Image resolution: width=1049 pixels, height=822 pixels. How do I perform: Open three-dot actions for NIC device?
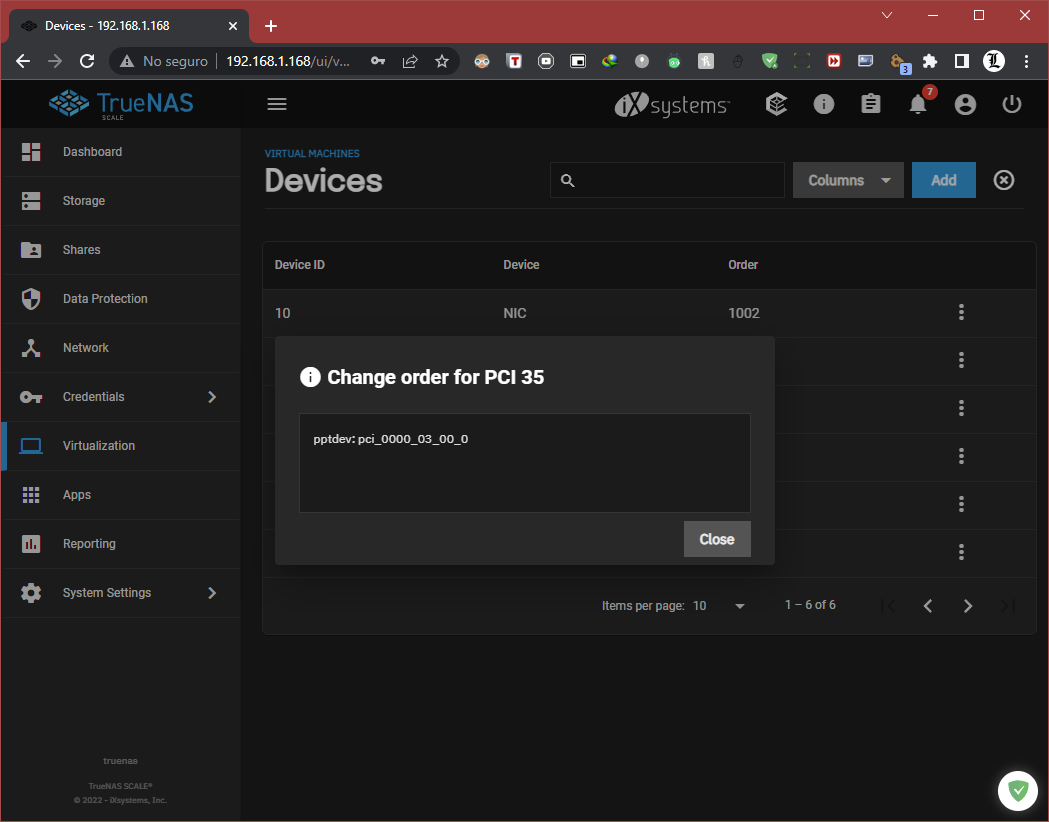(x=961, y=312)
